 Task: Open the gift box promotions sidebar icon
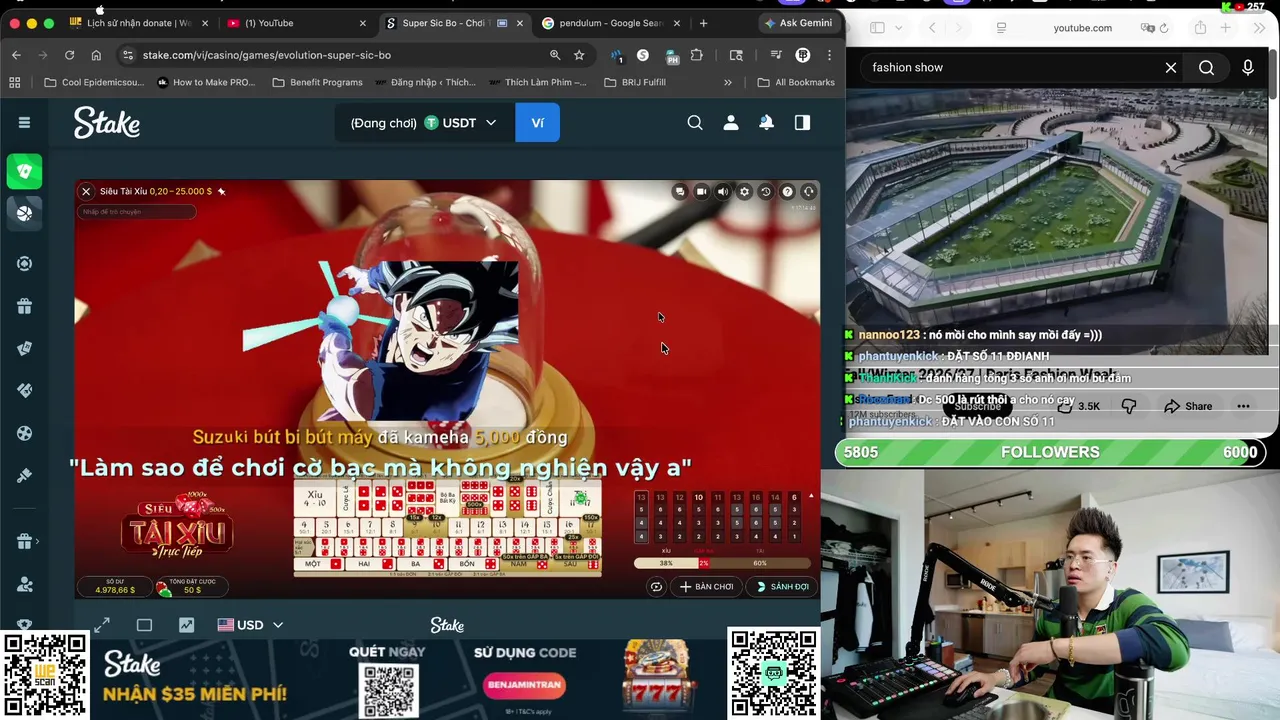click(25, 306)
